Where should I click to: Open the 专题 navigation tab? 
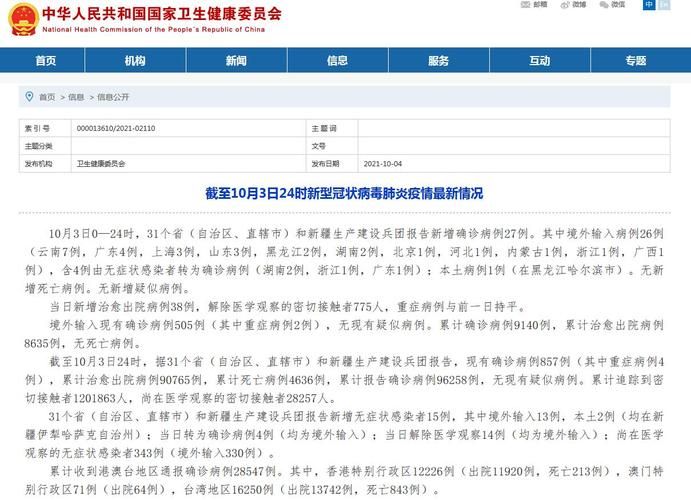coord(636,60)
